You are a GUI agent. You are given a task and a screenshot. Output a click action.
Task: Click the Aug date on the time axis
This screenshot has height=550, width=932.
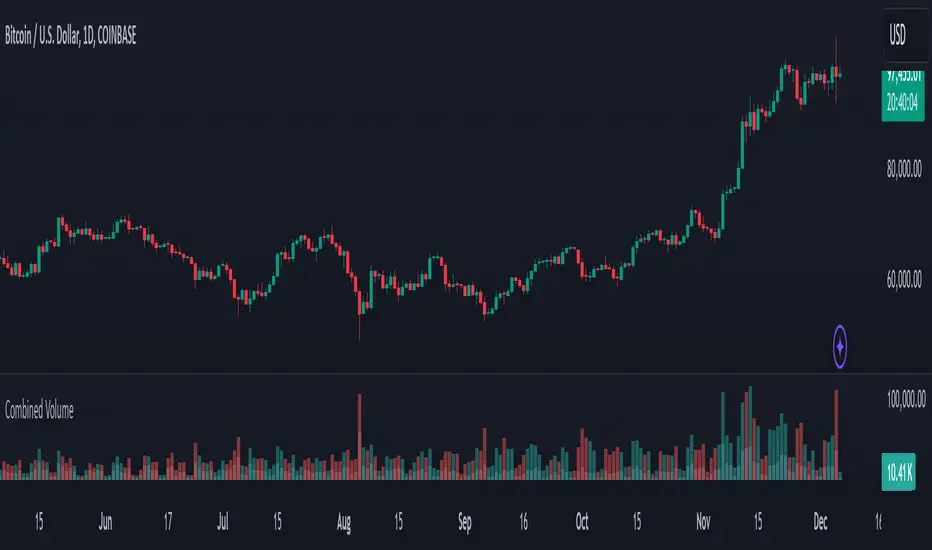[x=345, y=521]
